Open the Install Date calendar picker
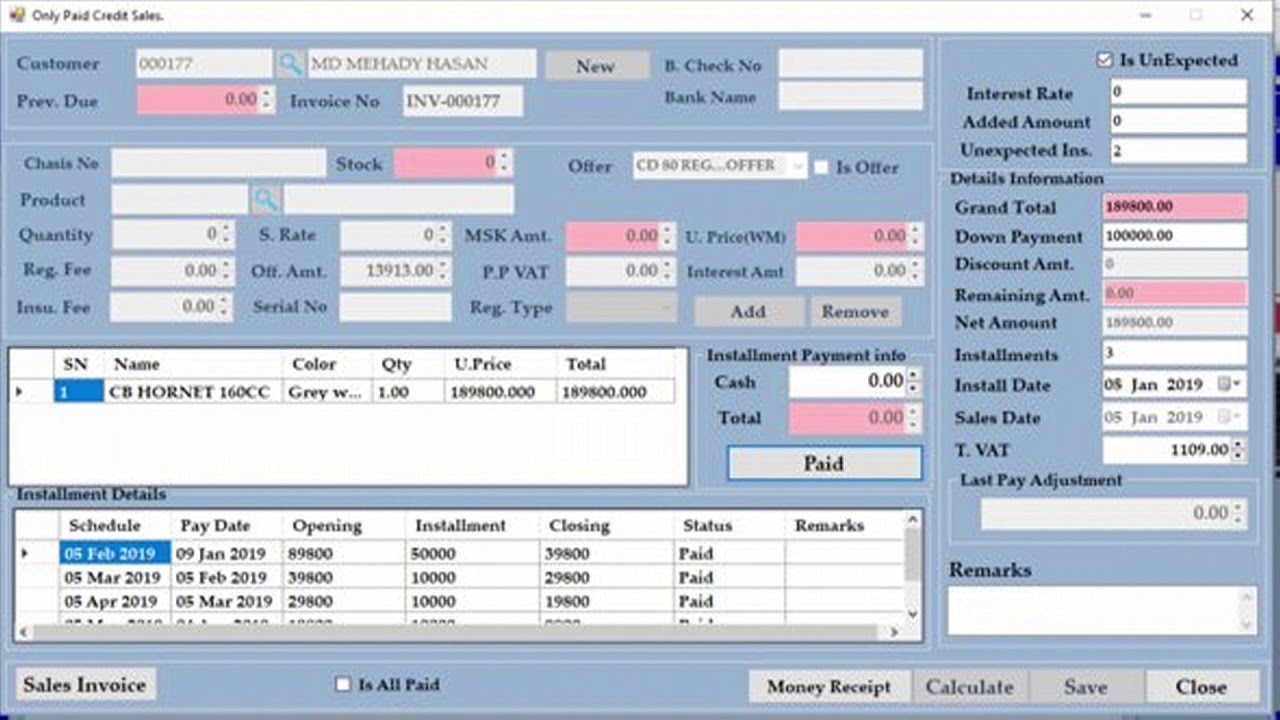The image size is (1280, 720). pyautogui.click(x=1230, y=385)
